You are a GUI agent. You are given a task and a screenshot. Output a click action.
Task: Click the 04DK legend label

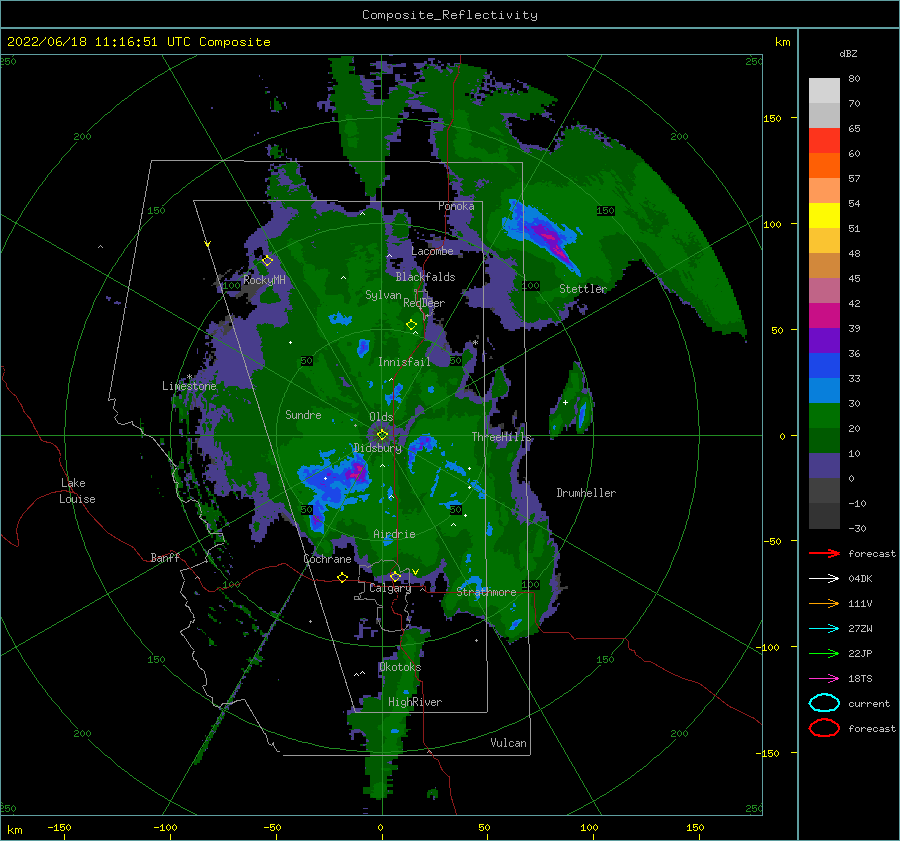pos(860,579)
